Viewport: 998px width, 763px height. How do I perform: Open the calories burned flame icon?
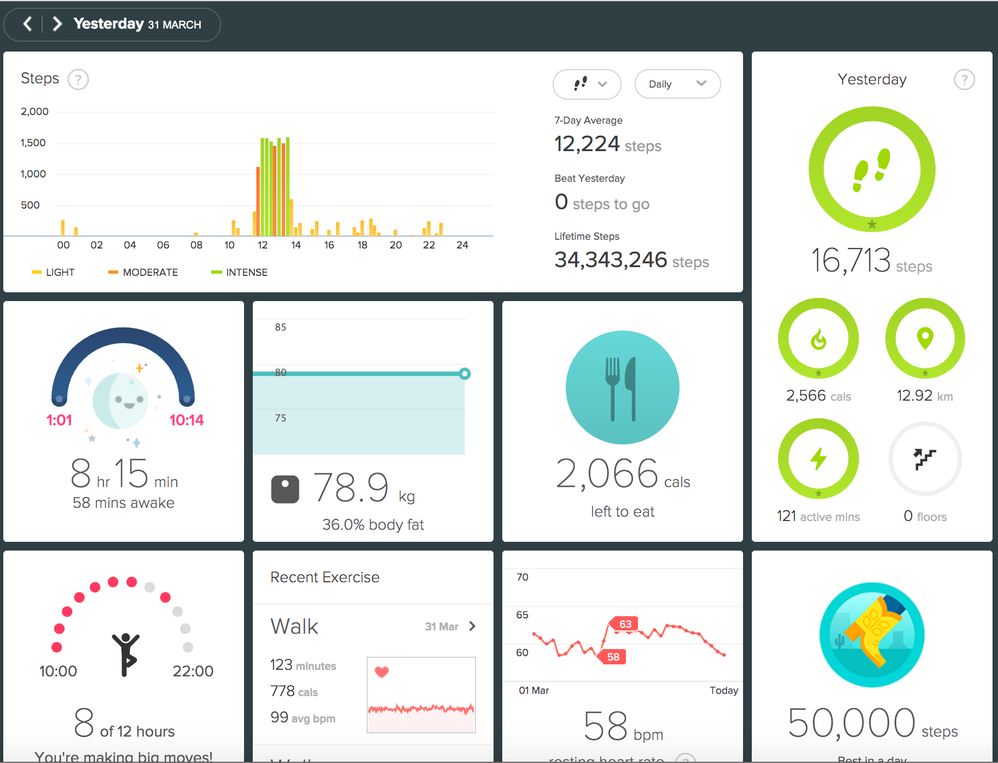coord(818,339)
